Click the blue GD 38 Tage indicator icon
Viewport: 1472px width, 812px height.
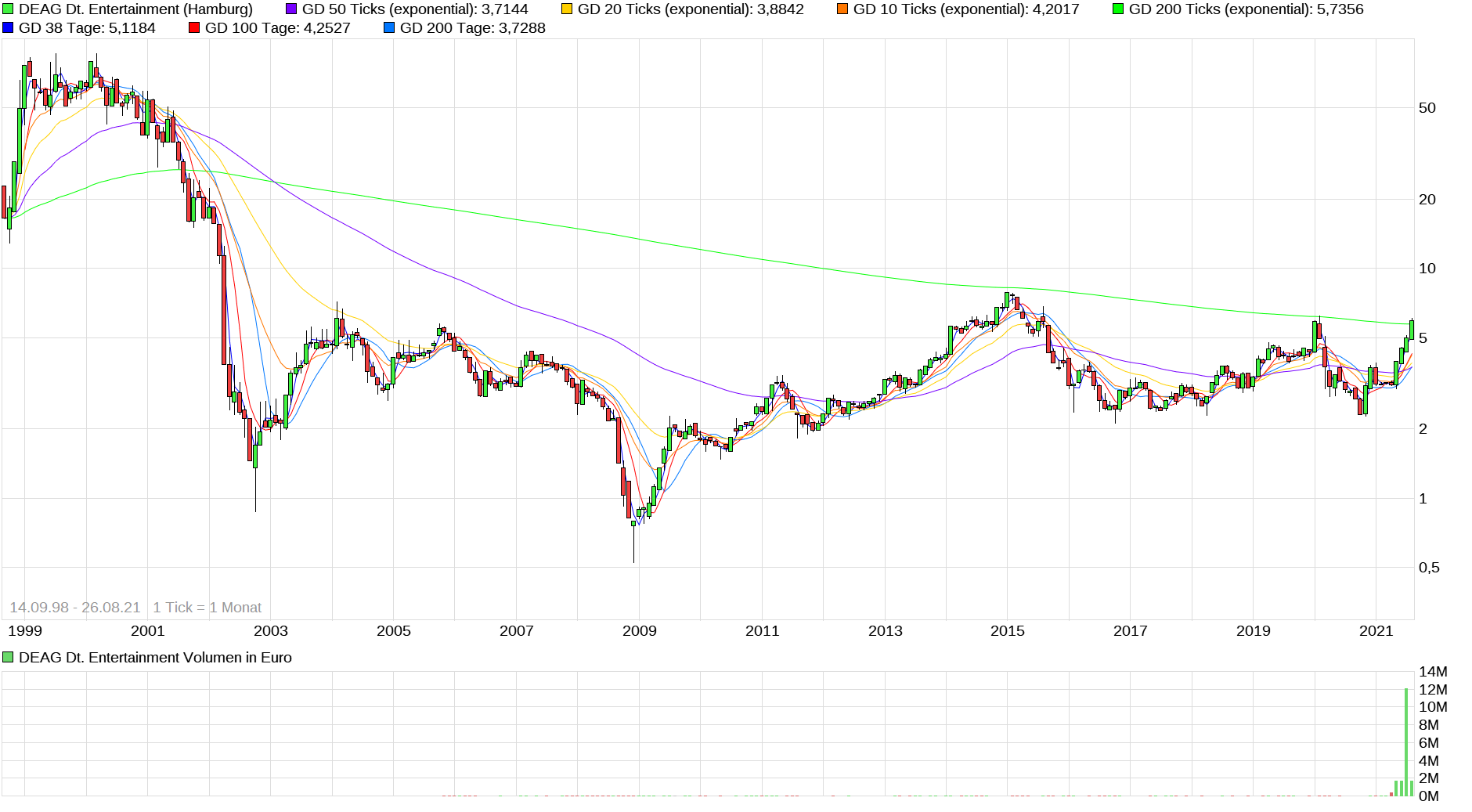pos(7,27)
